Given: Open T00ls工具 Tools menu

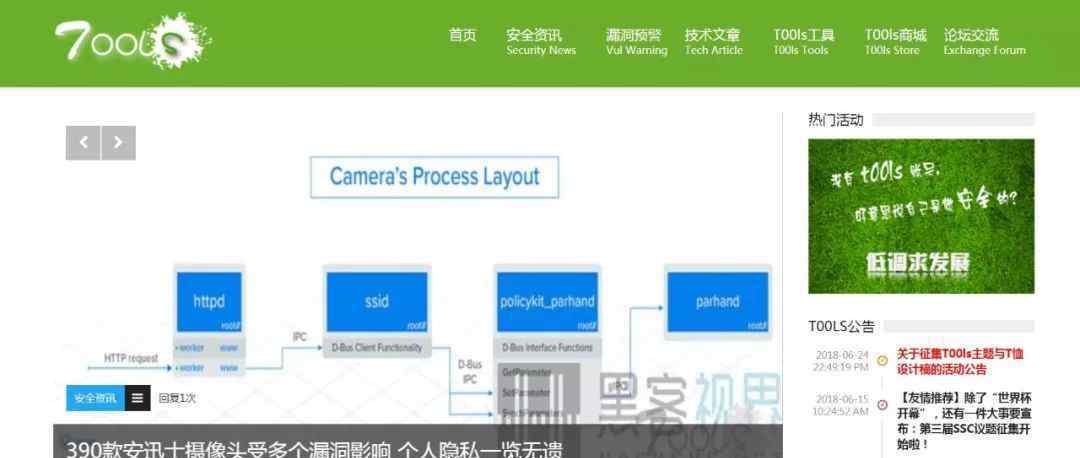Looking at the screenshot, I should (803, 41).
